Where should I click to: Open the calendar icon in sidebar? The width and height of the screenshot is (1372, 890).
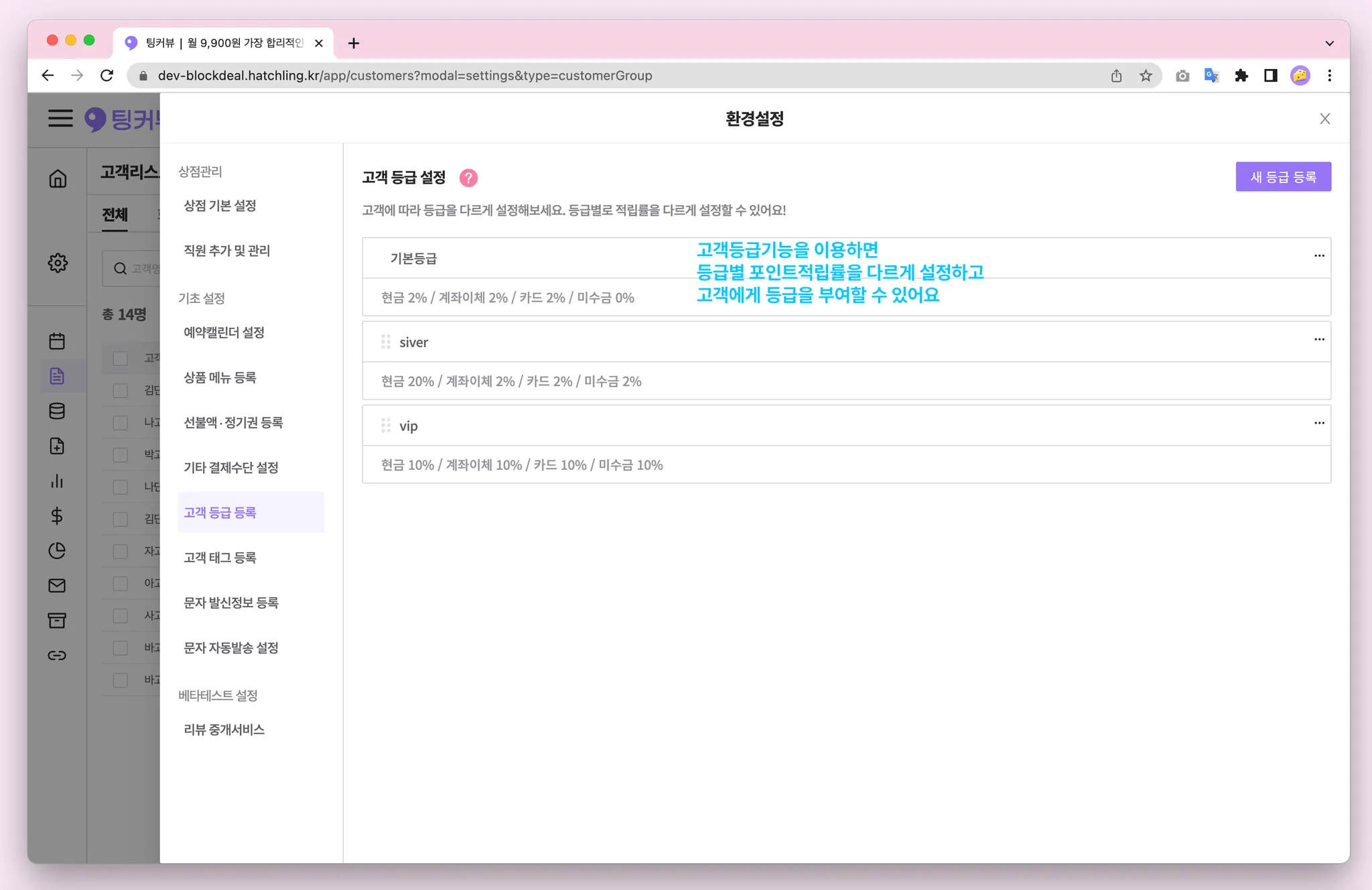coord(57,341)
